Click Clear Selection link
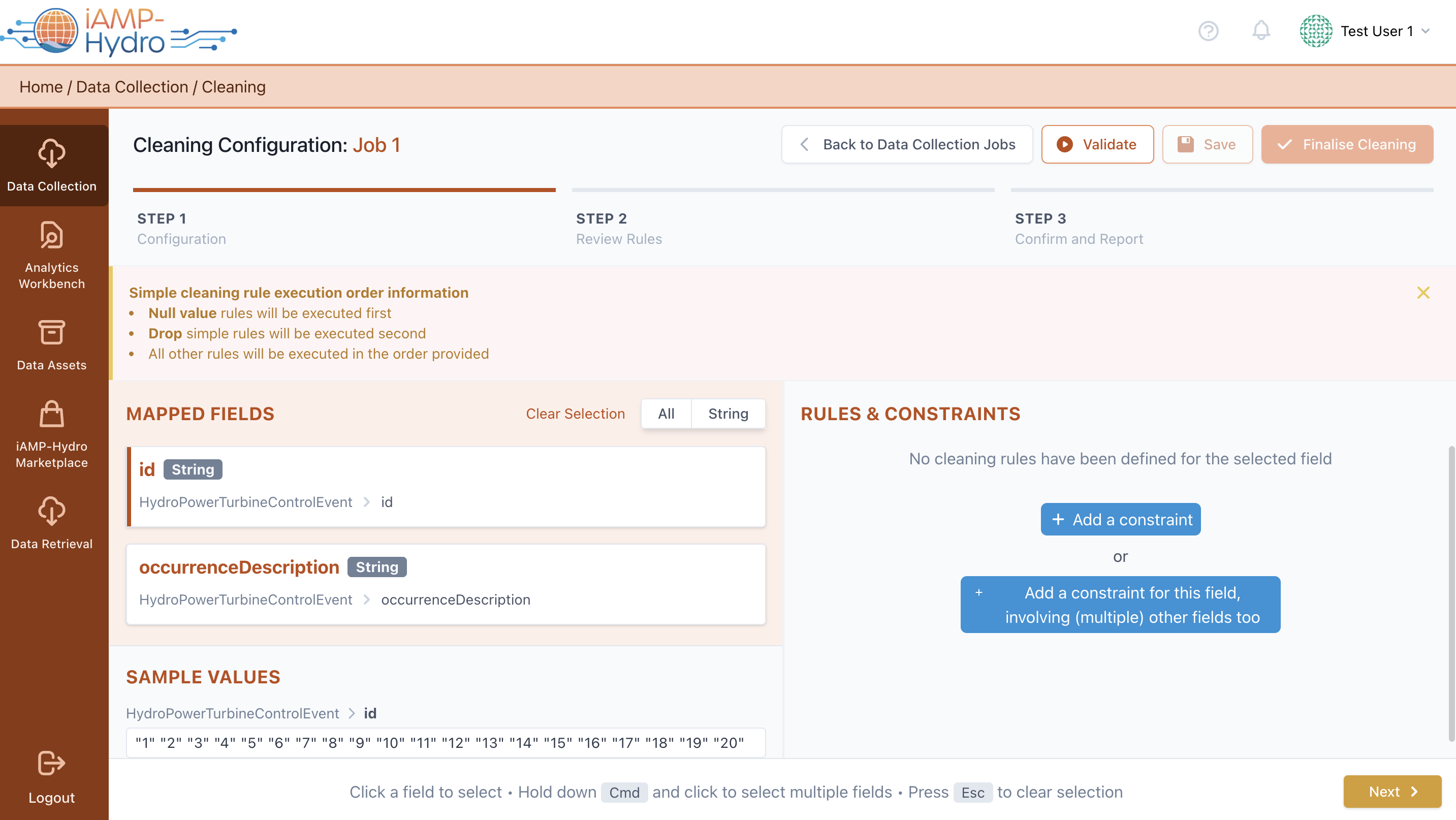The width and height of the screenshot is (1456, 820). 575,414
